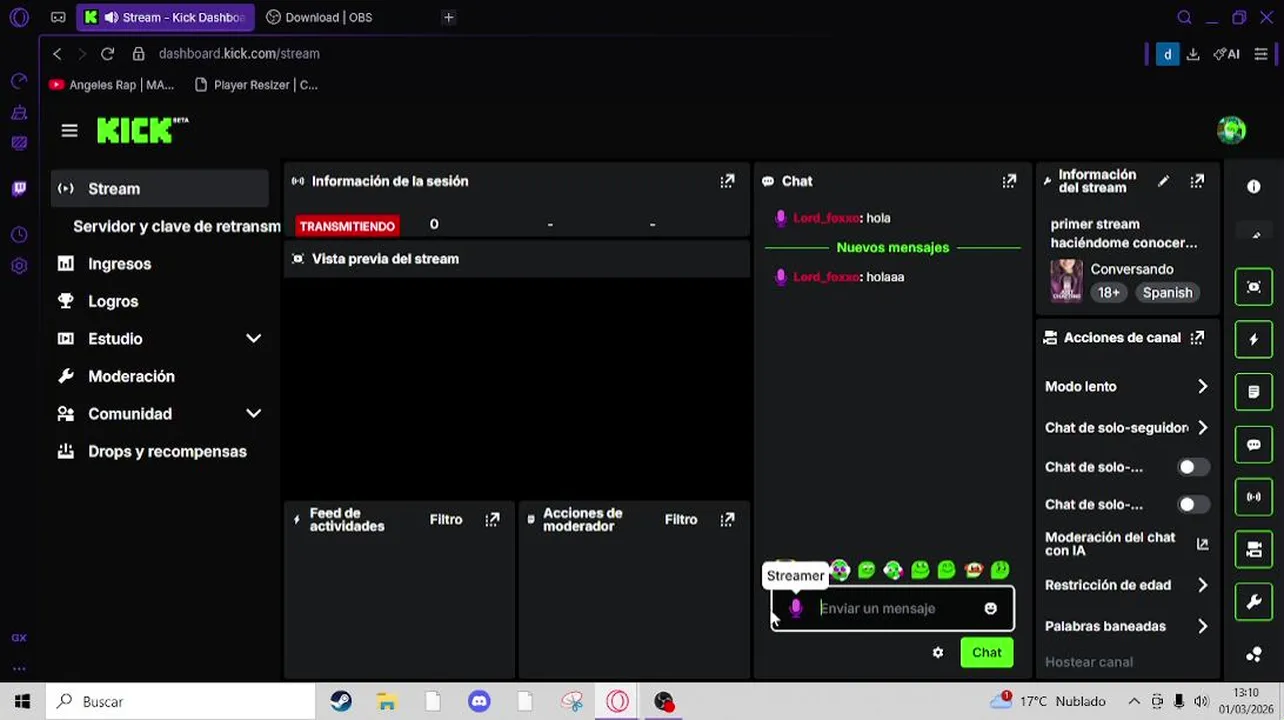Open Filtro in Acciones de moderador
Viewport: 1284px width, 720px height.
tap(681, 520)
